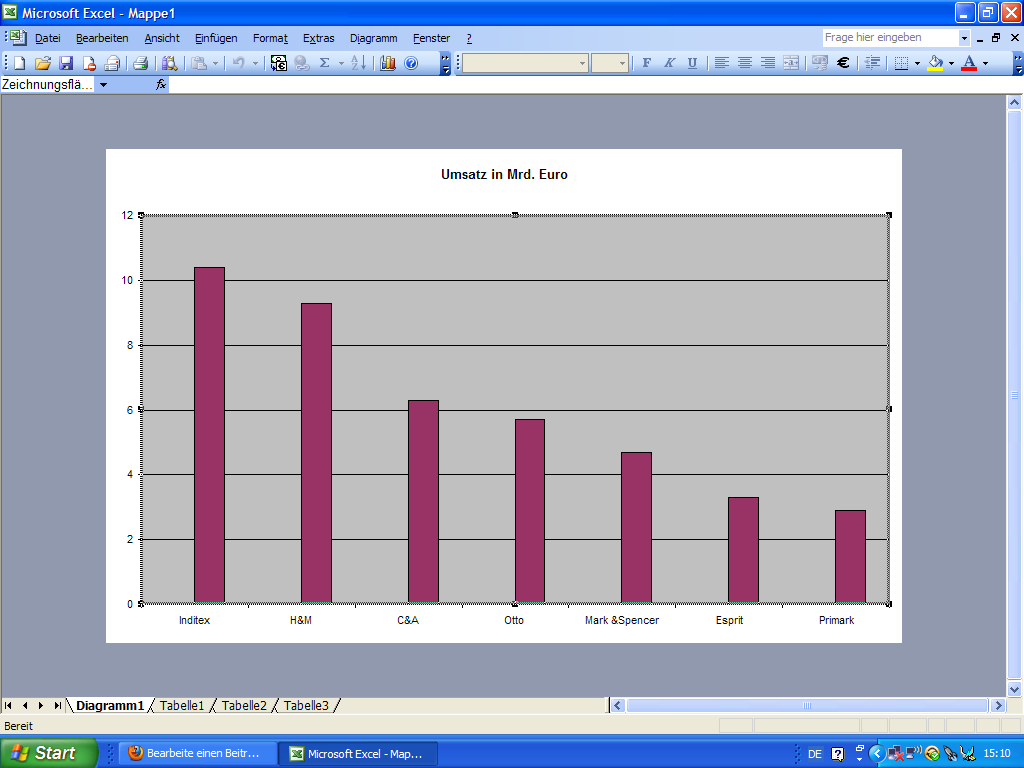The width and height of the screenshot is (1024, 768).
Task: Select the Inditex bar in the chart
Action: coord(209,435)
